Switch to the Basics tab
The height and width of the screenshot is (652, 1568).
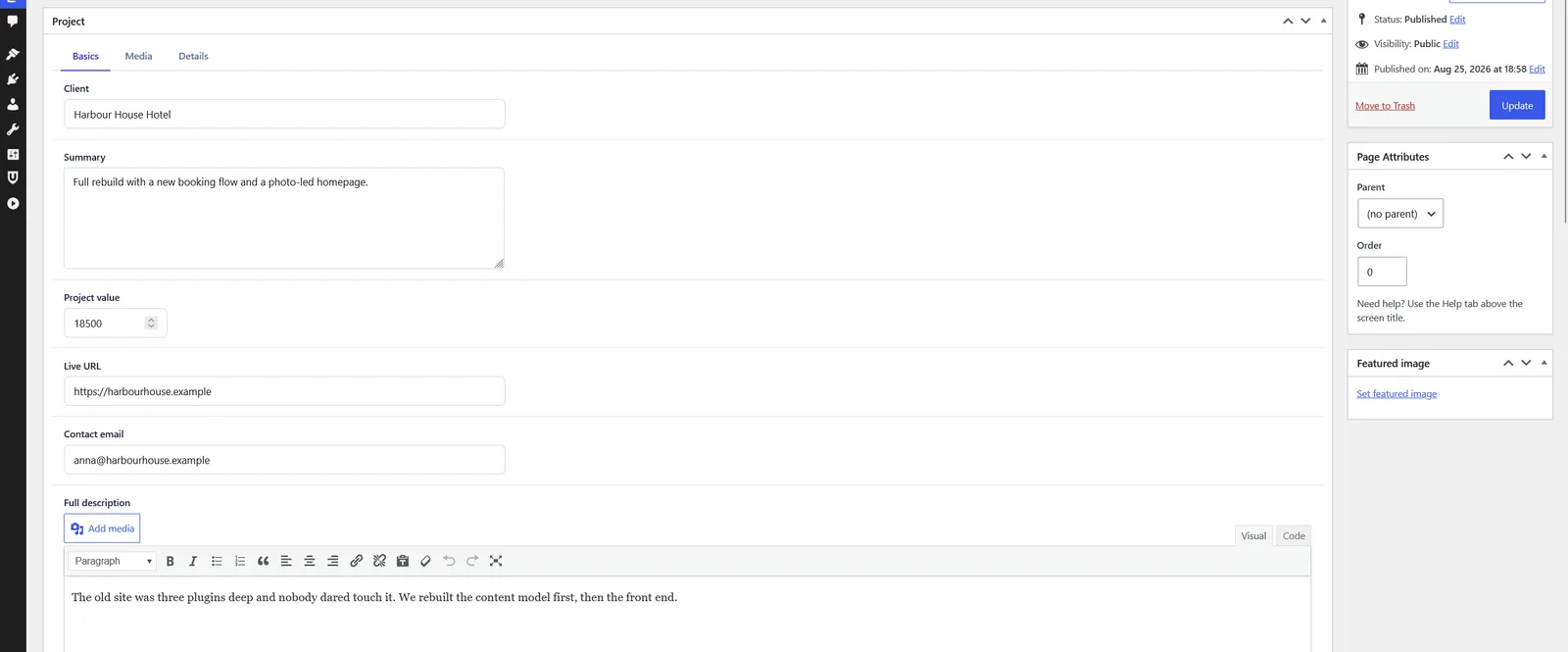coord(85,56)
